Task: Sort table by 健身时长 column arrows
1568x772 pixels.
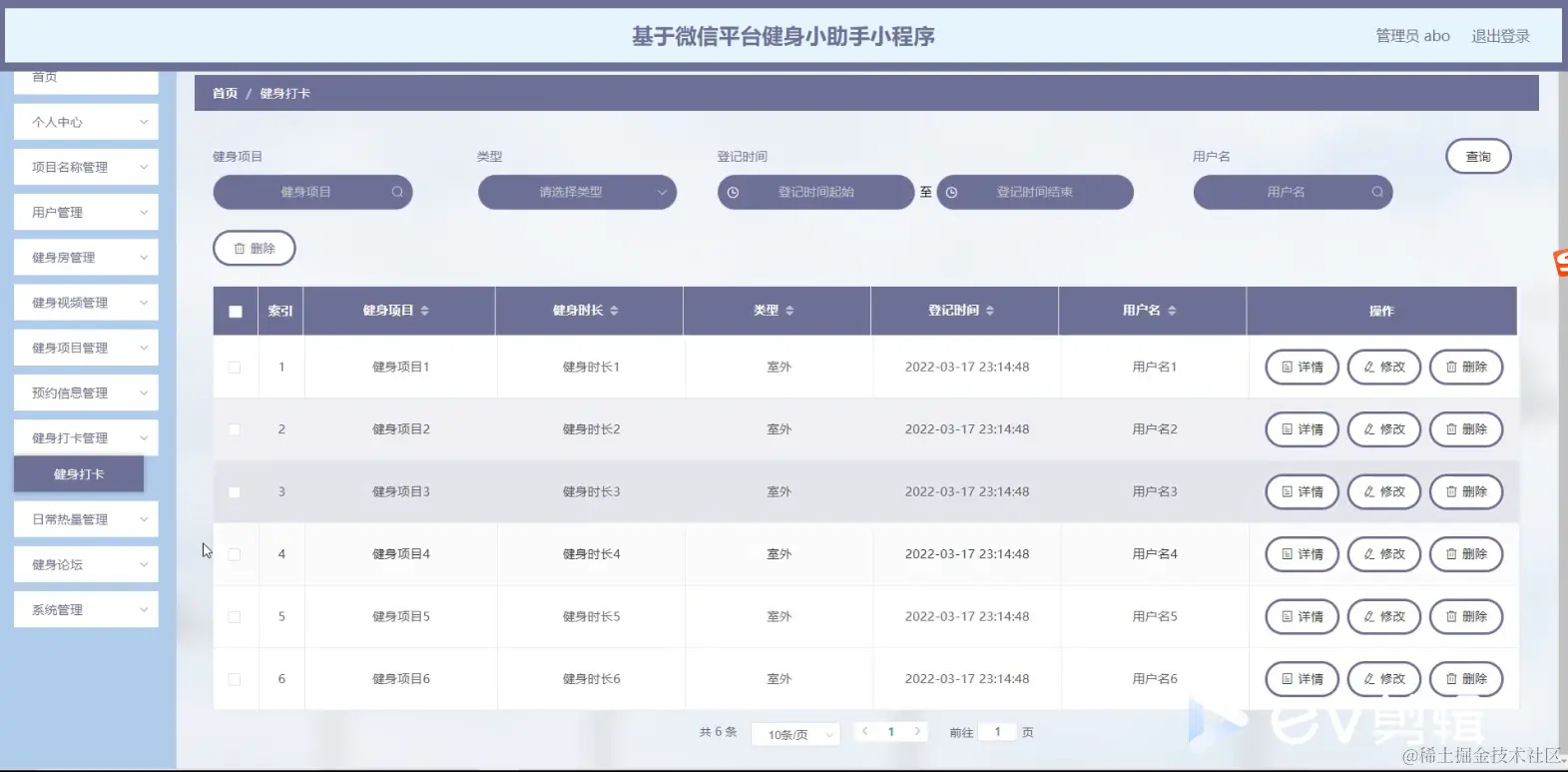Action: tap(614, 311)
